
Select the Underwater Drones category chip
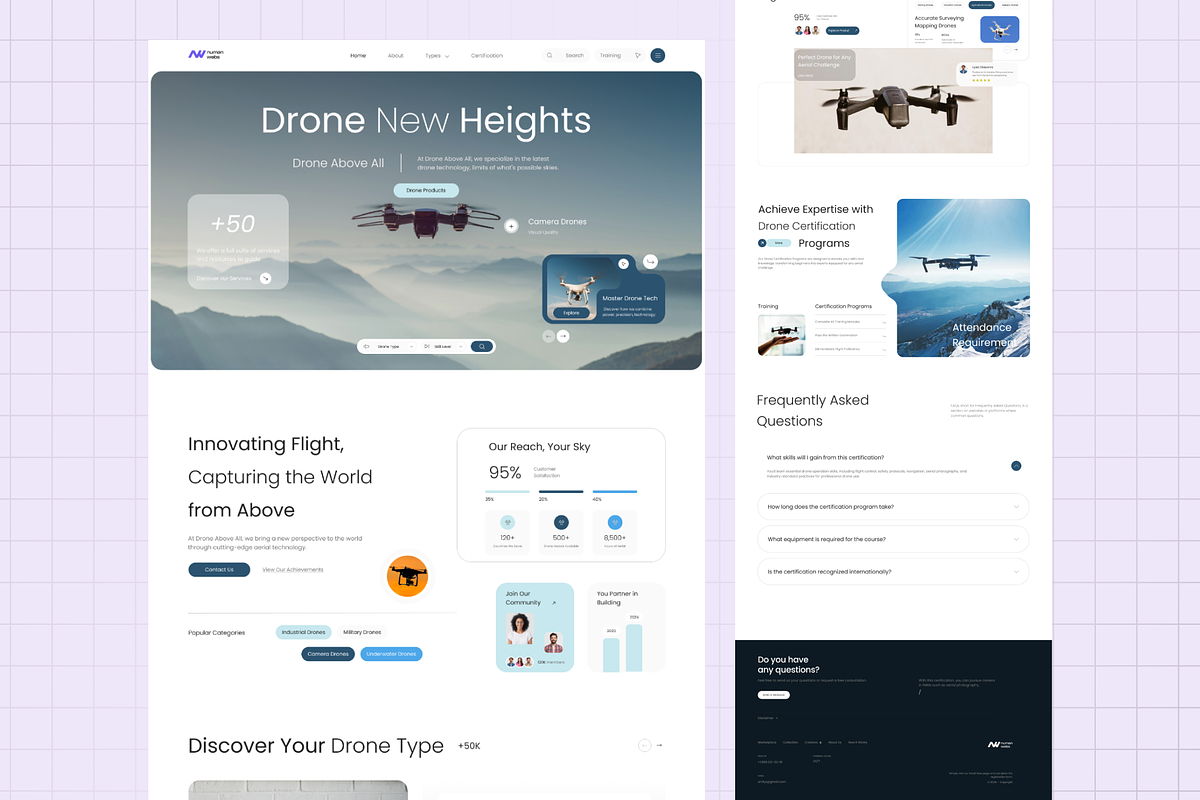pyautogui.click(x=391, y=654)
